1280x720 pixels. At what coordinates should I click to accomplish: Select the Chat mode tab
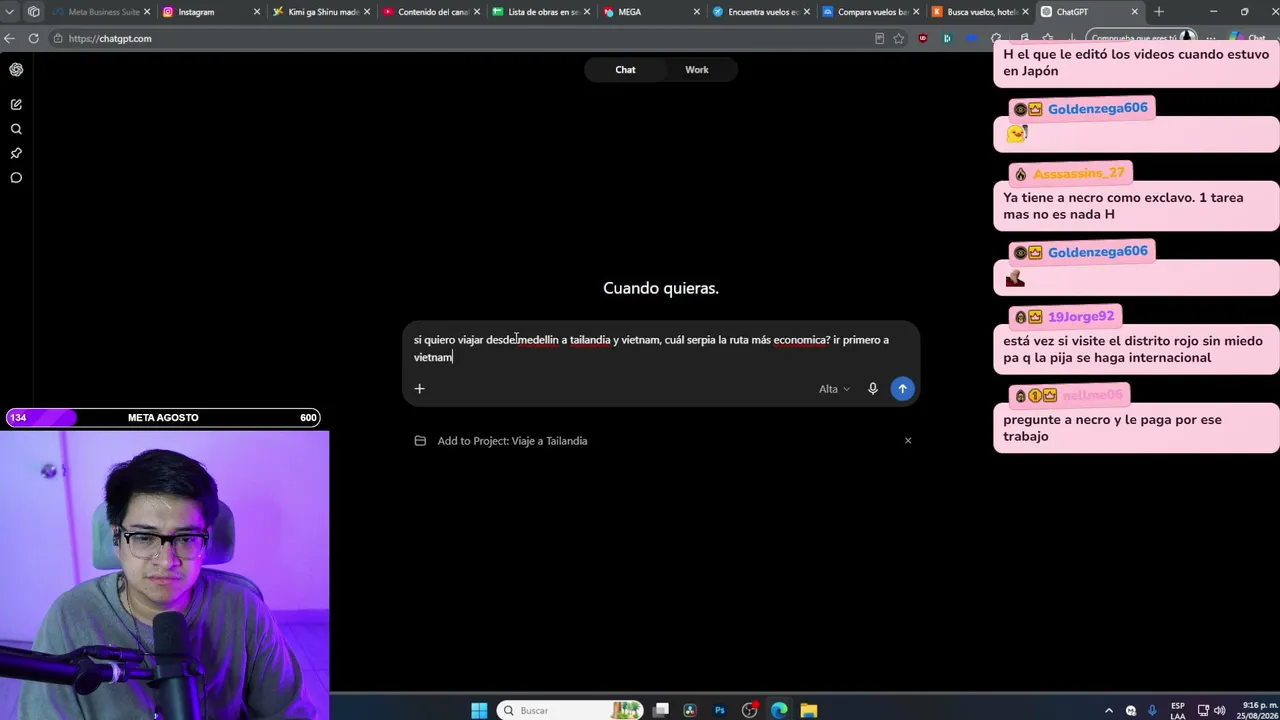625,70
